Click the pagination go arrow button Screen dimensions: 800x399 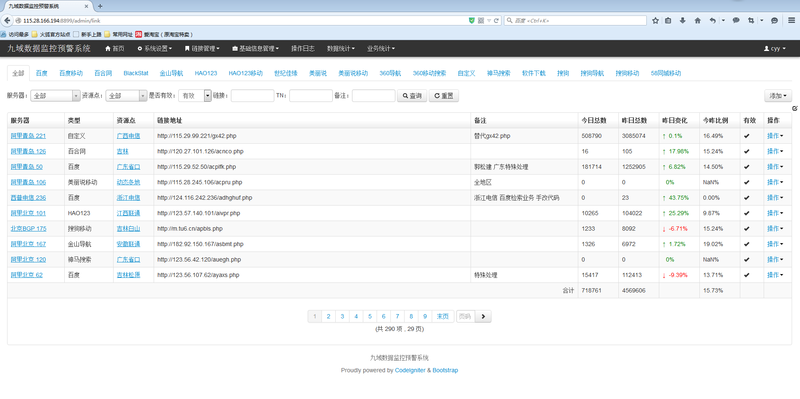coord(483,316)
